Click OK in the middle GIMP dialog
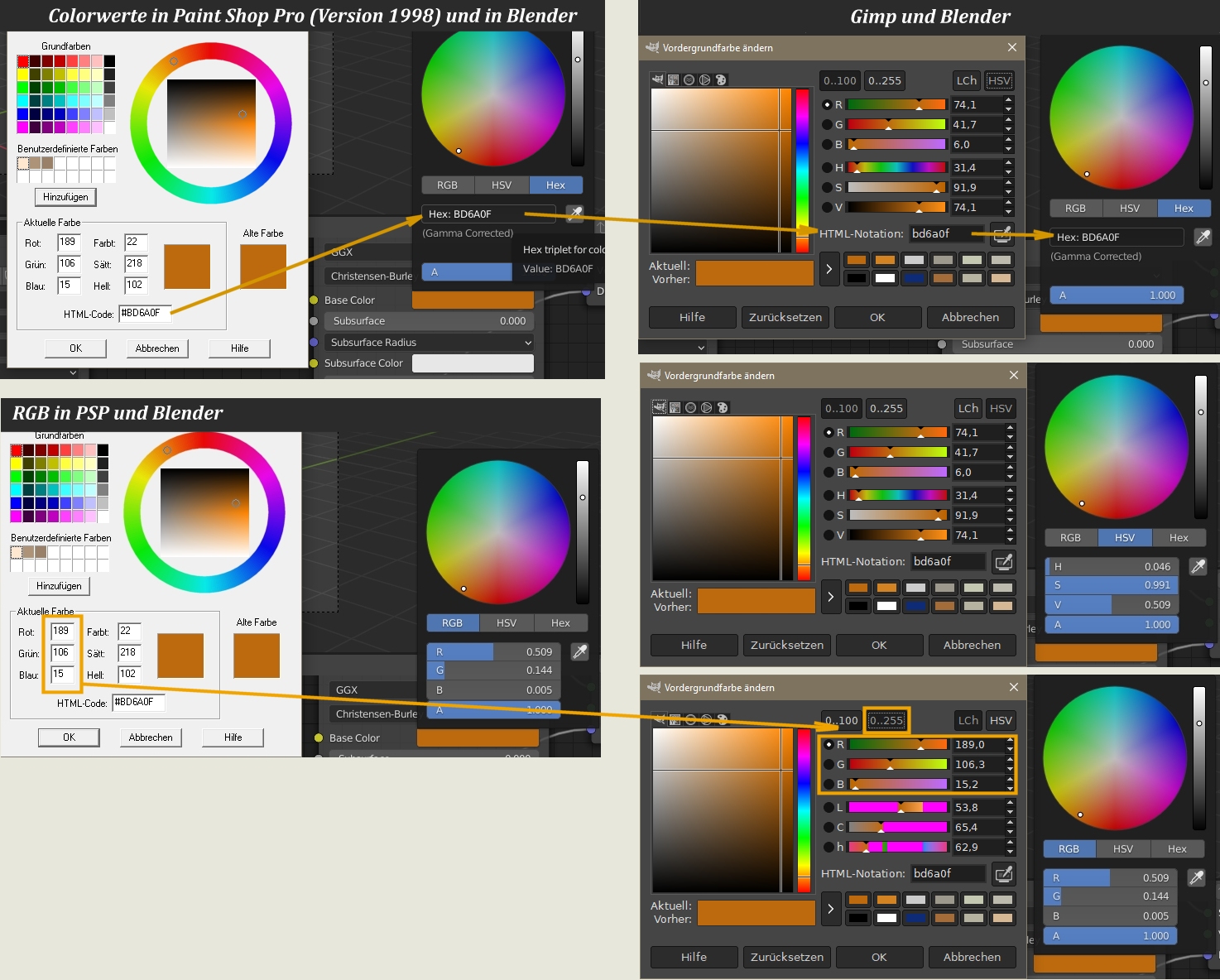 pyautogui.click(x=879, y=645)
